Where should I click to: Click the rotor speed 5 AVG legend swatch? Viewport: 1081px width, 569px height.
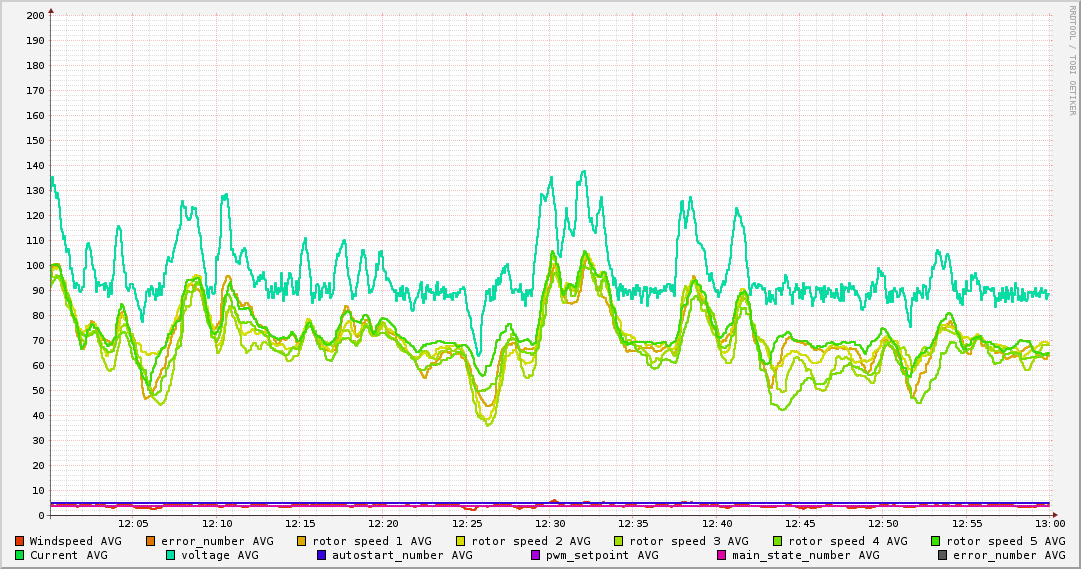tap(936, 541)
